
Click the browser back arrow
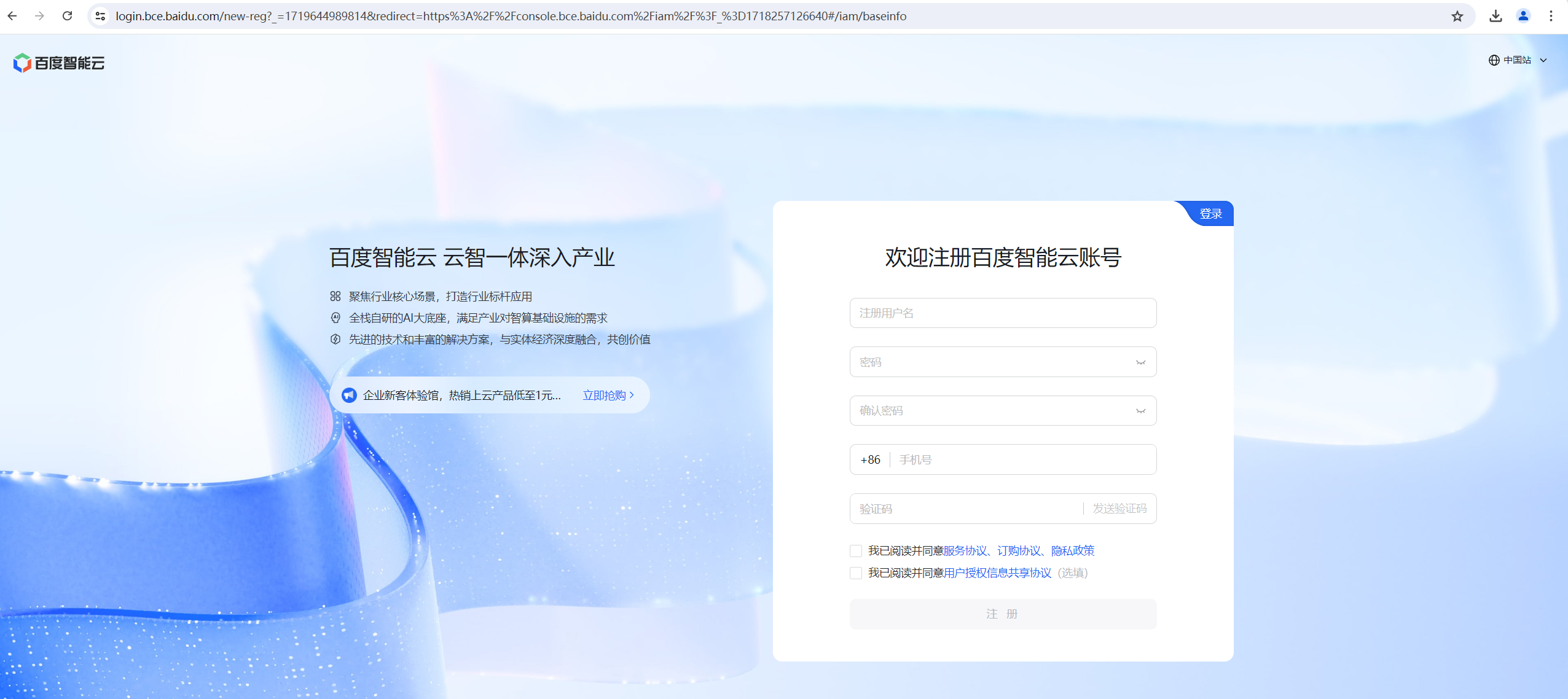click(12, 16)
